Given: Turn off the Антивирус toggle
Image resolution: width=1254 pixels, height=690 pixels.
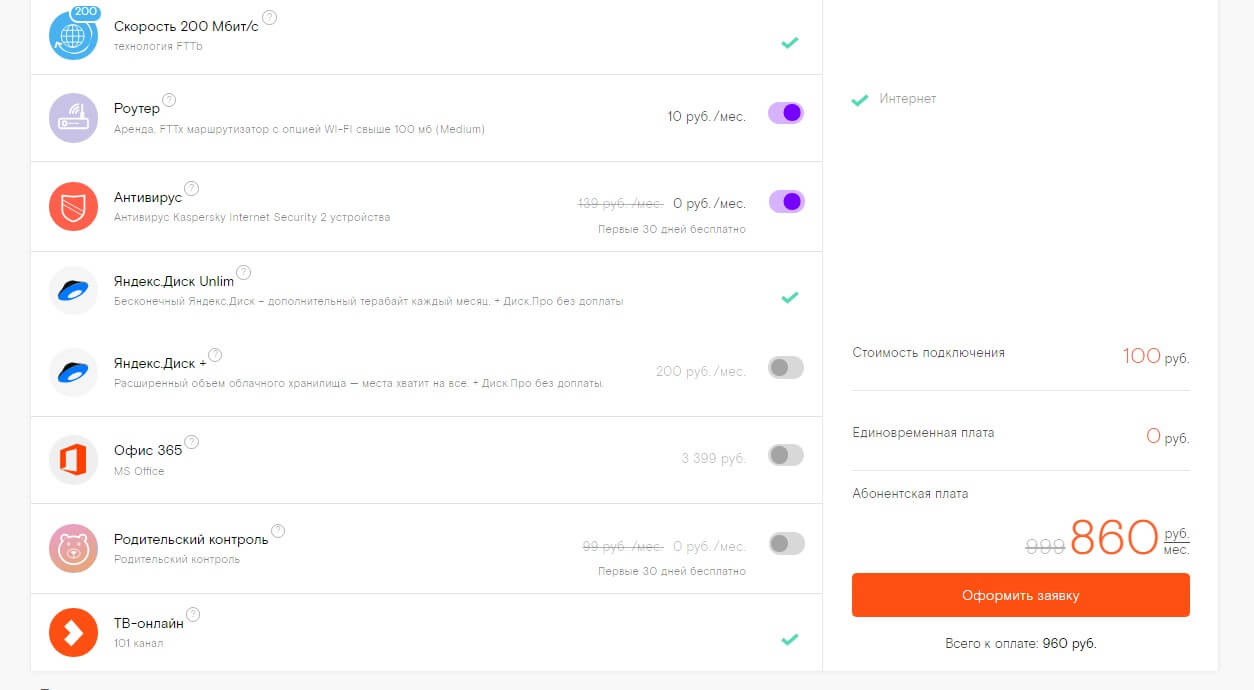Looking at the screenshot, I should pyautogui.click(x=785, y=202).
